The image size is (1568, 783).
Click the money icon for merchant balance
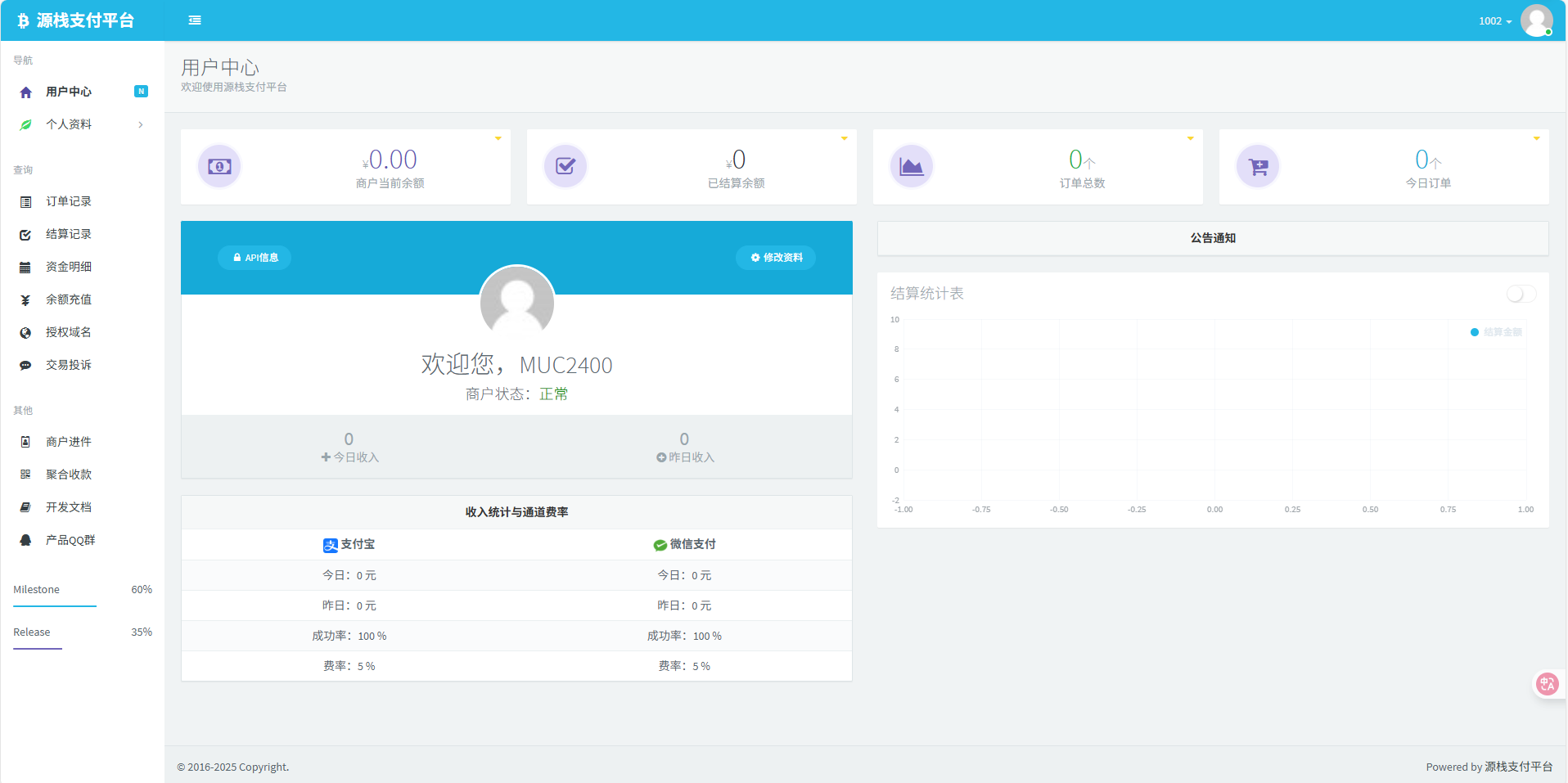coord(219,167)
